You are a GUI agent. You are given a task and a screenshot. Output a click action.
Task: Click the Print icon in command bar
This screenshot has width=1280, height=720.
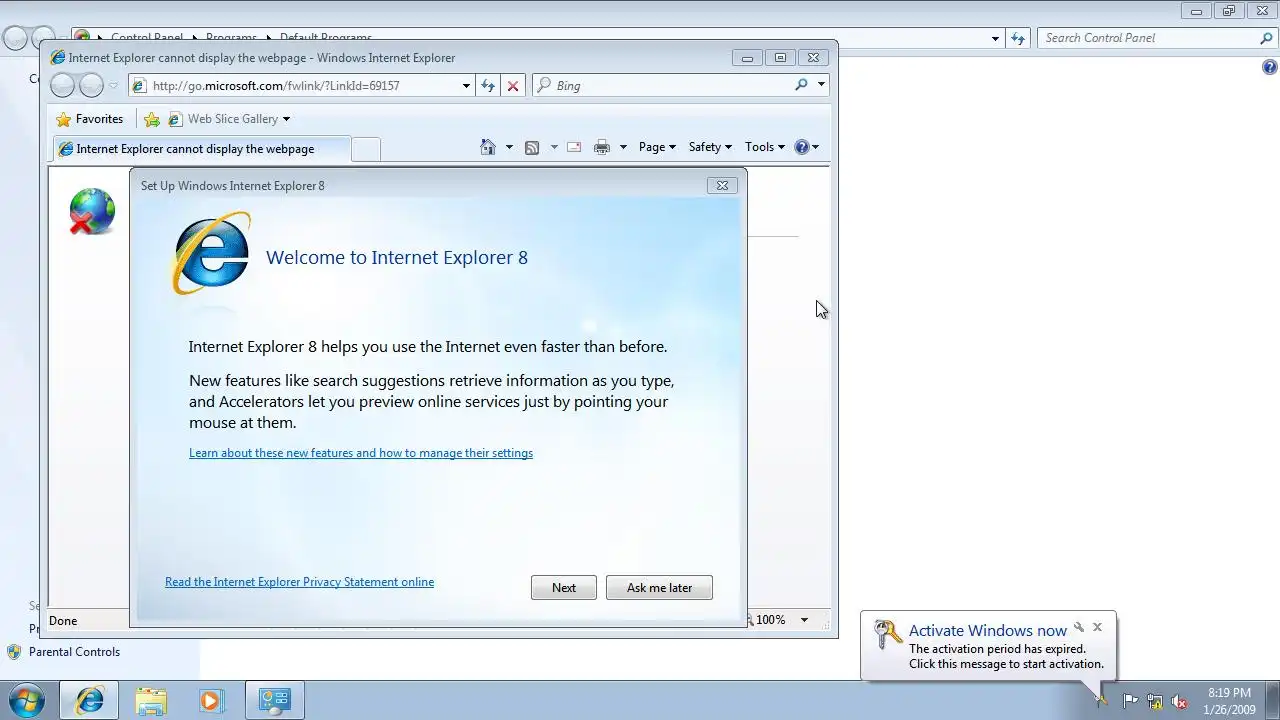602,147
